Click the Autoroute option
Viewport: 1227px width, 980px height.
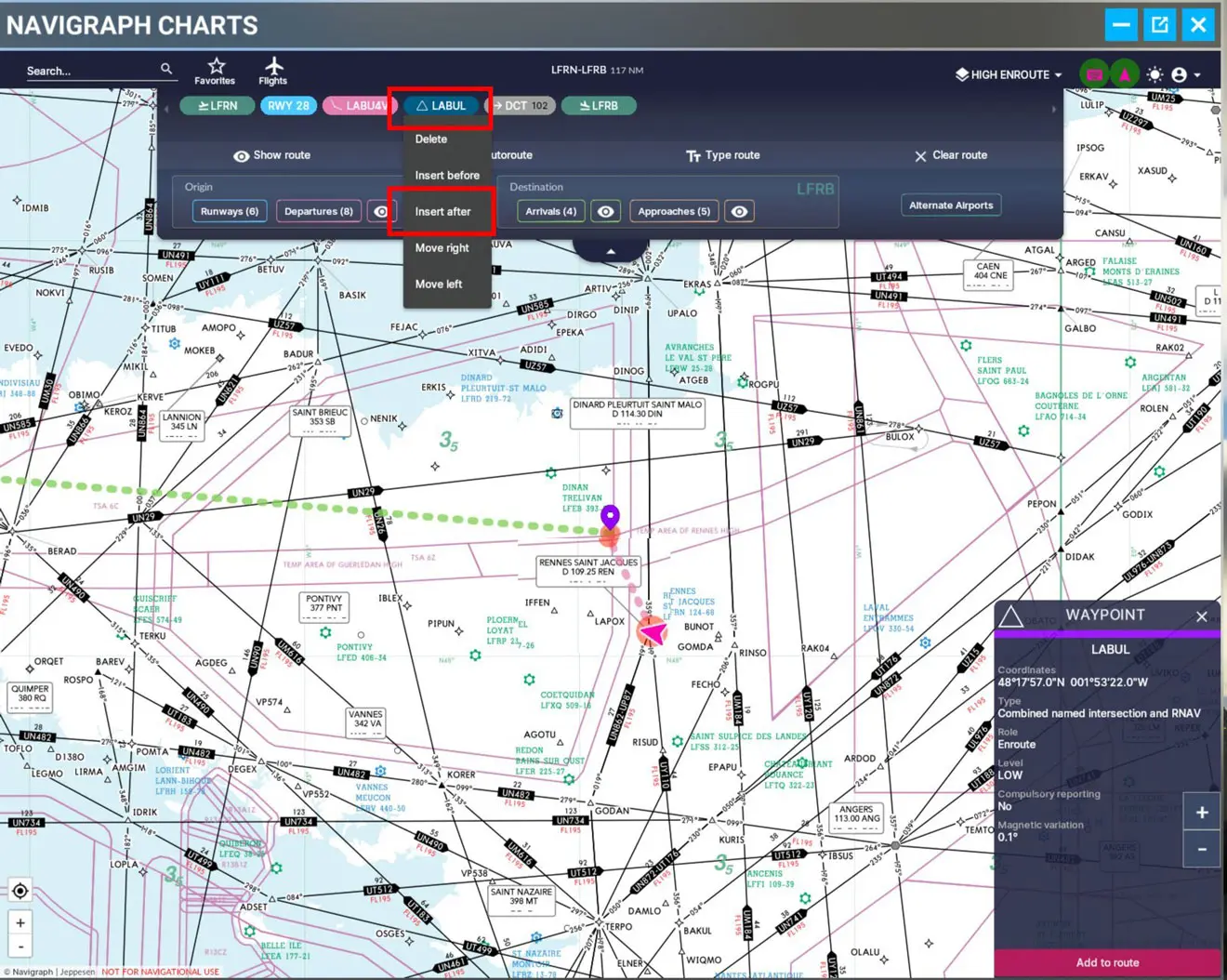click(512, 155)
